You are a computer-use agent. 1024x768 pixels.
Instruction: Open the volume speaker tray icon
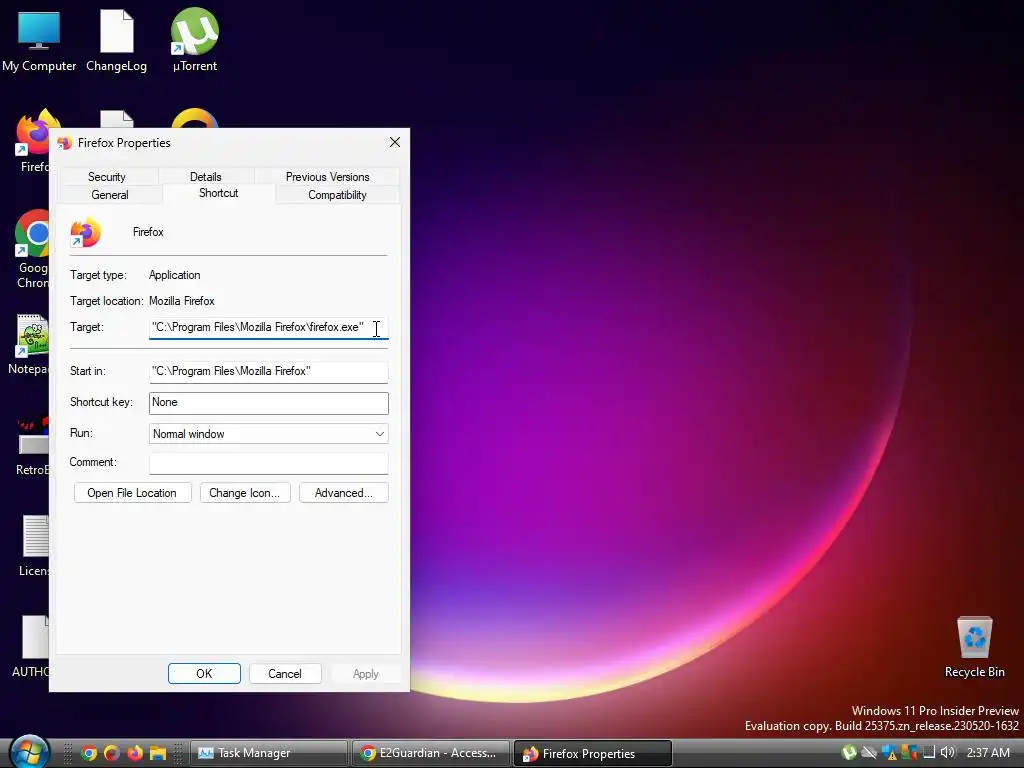pyautogui.click(x=947, y=752)
